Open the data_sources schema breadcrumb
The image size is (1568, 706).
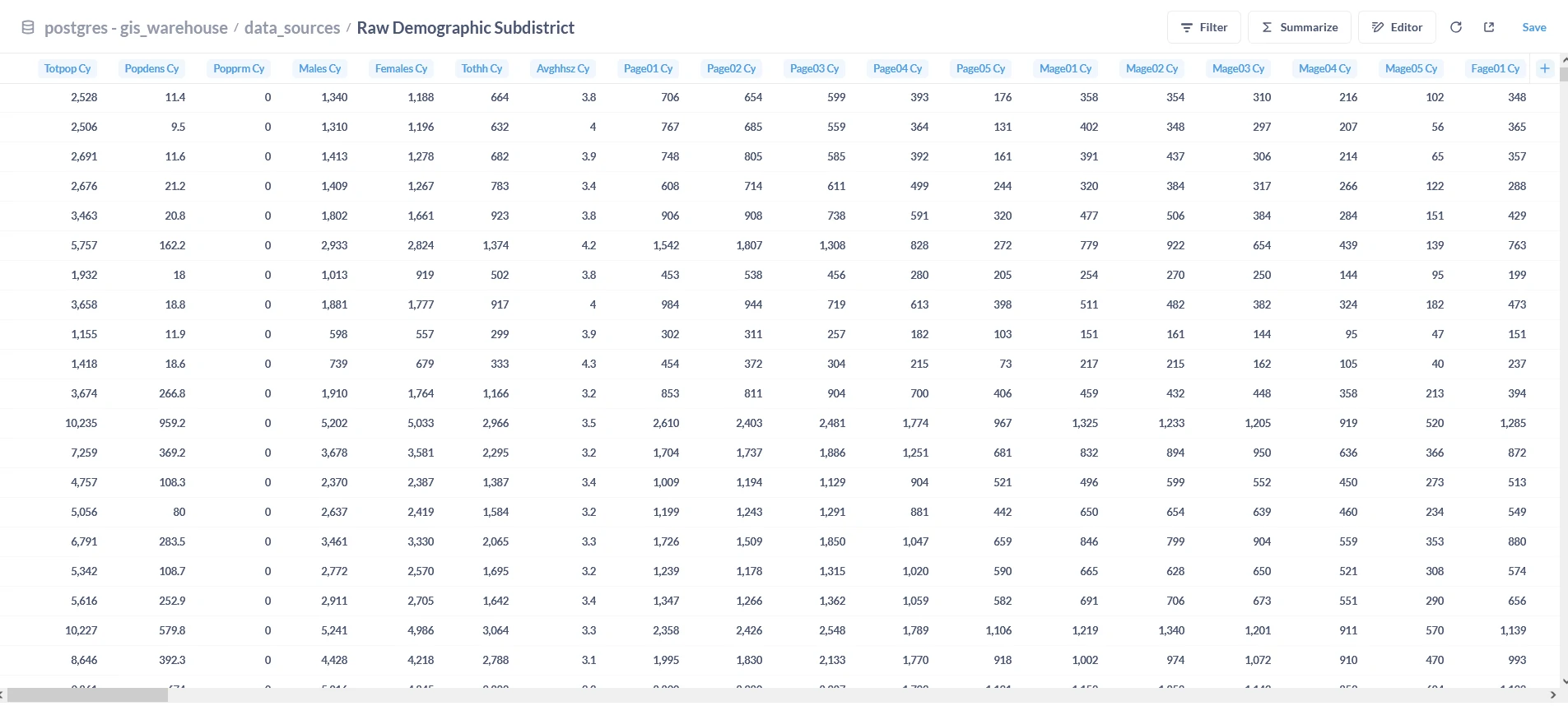292,28
